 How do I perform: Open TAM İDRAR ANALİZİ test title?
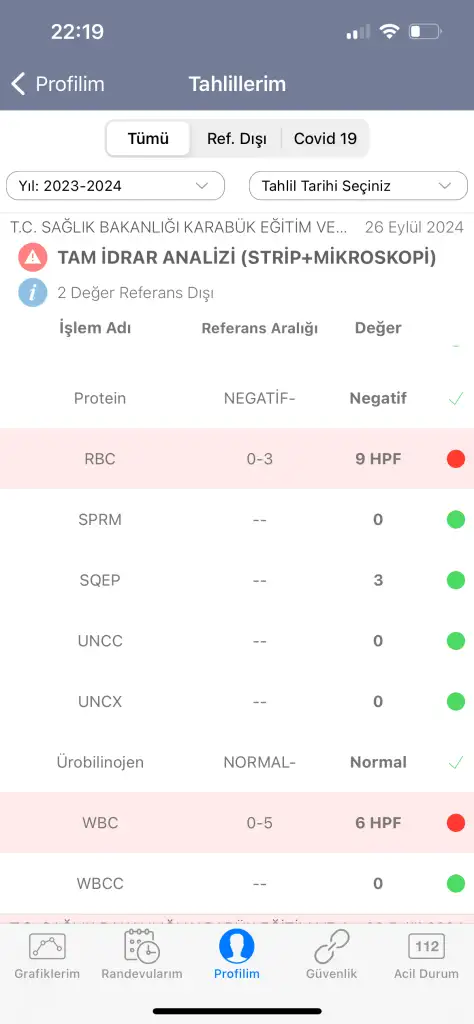tap(247, 257)
